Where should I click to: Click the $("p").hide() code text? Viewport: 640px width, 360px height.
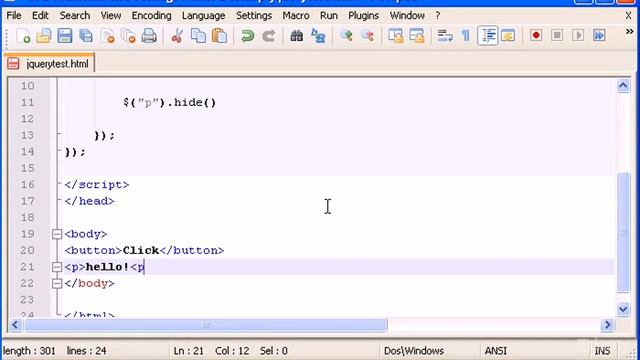coord(169,102)
